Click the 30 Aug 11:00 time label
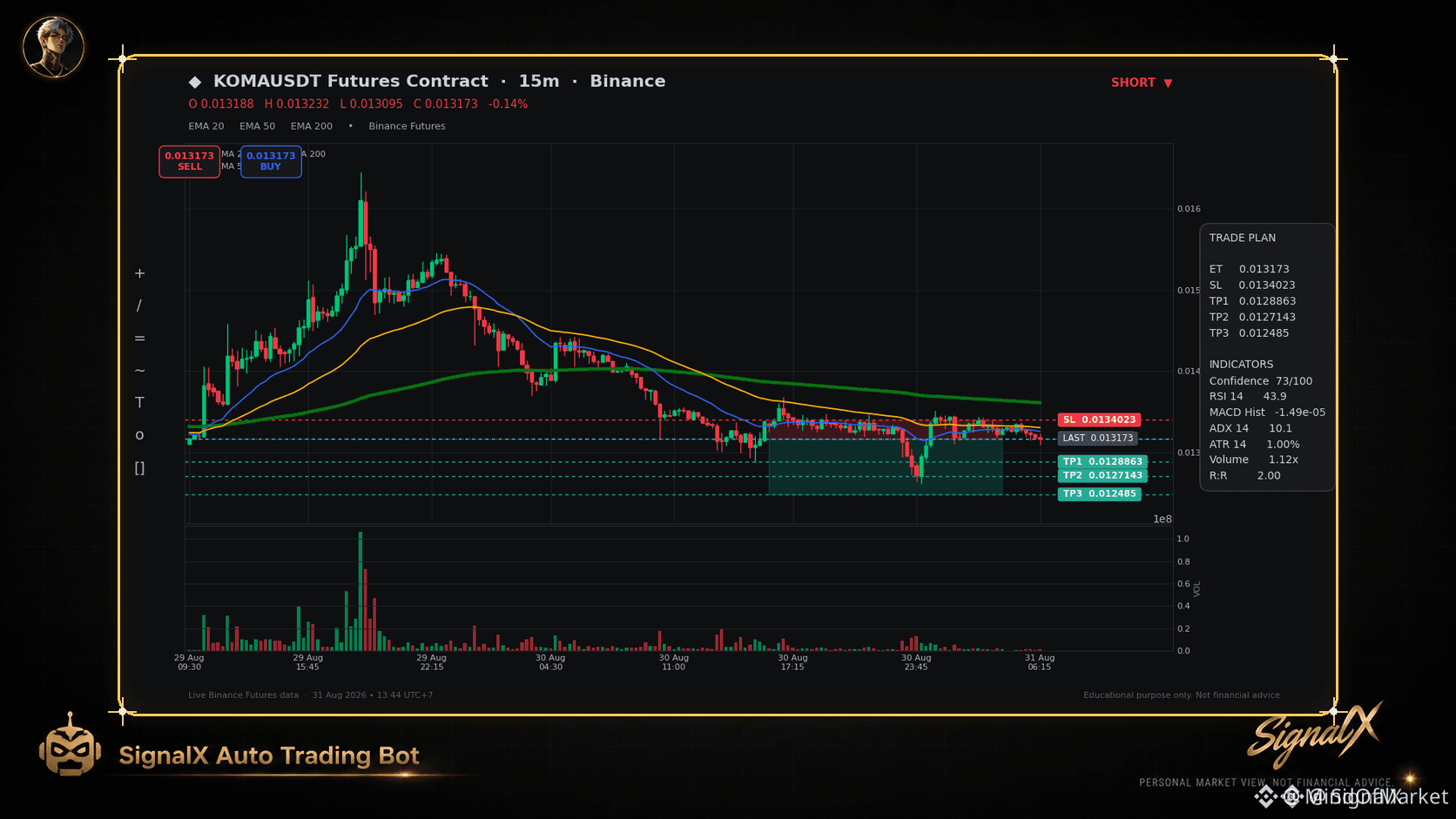Screen dimensions: 1456x819 coord(674,662)
